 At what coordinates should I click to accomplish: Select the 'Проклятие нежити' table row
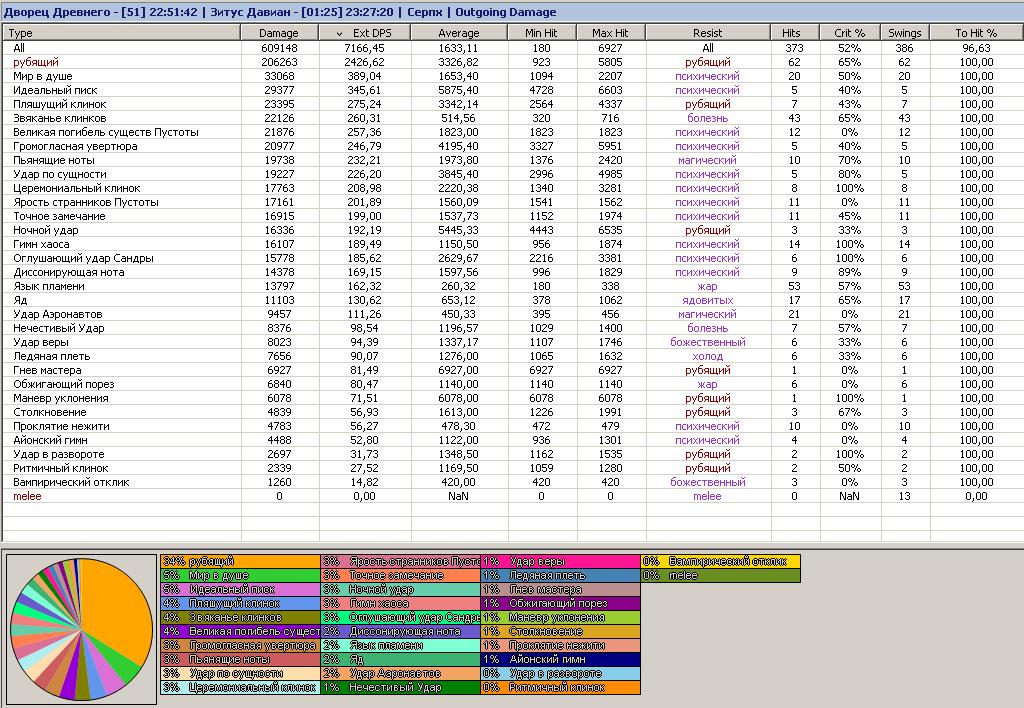click(512, 426)
